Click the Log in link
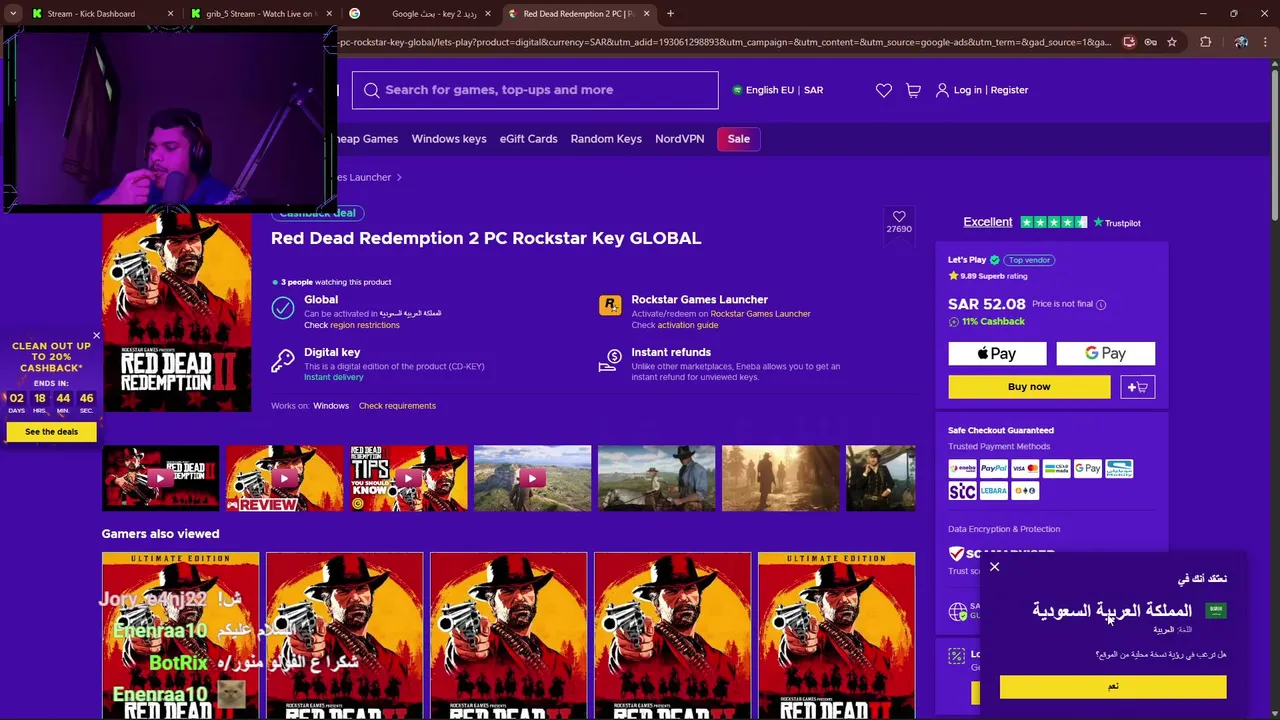1280x720 pixels. pos(968,90)
